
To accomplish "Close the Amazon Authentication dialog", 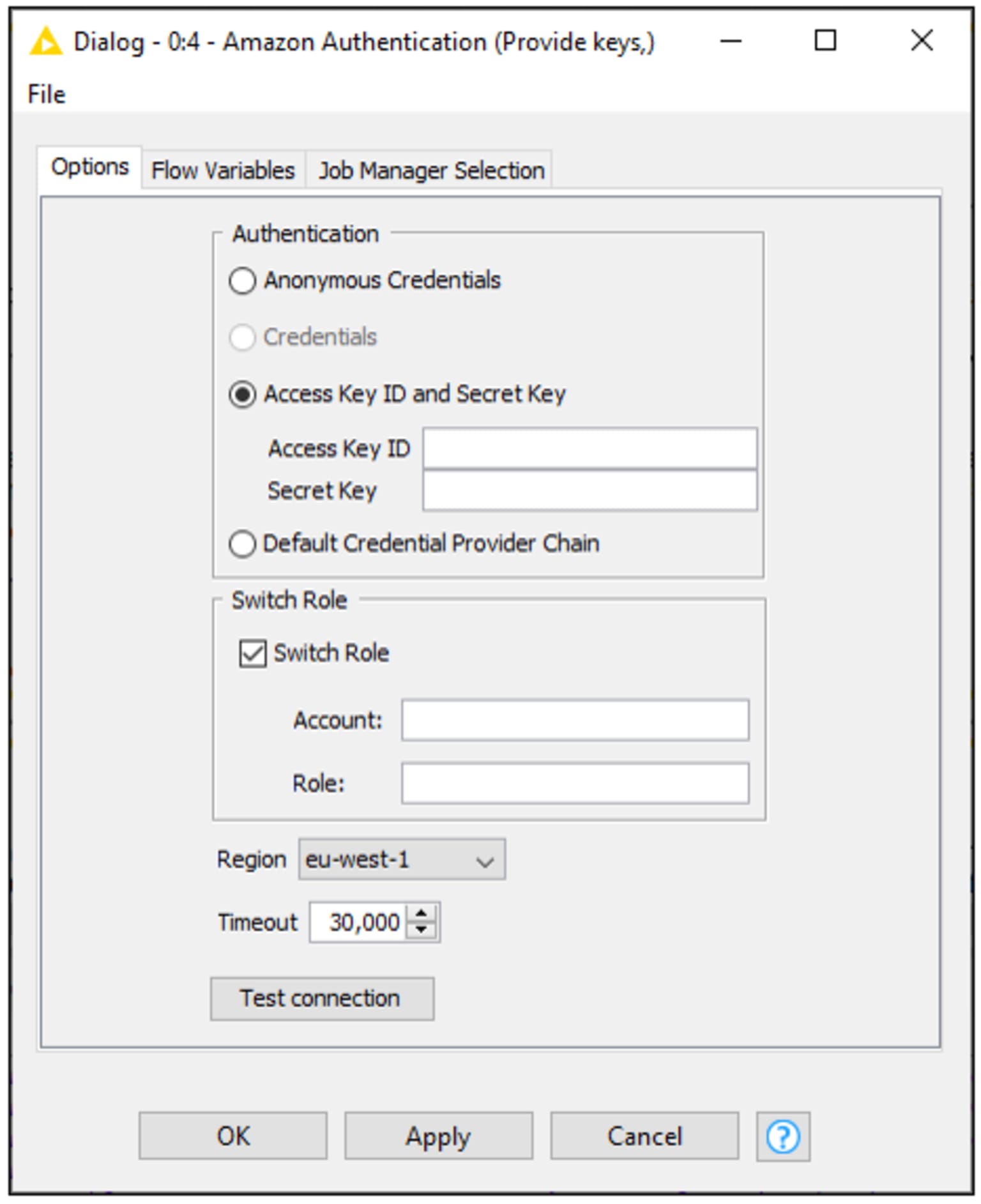I will coord(922,42).
